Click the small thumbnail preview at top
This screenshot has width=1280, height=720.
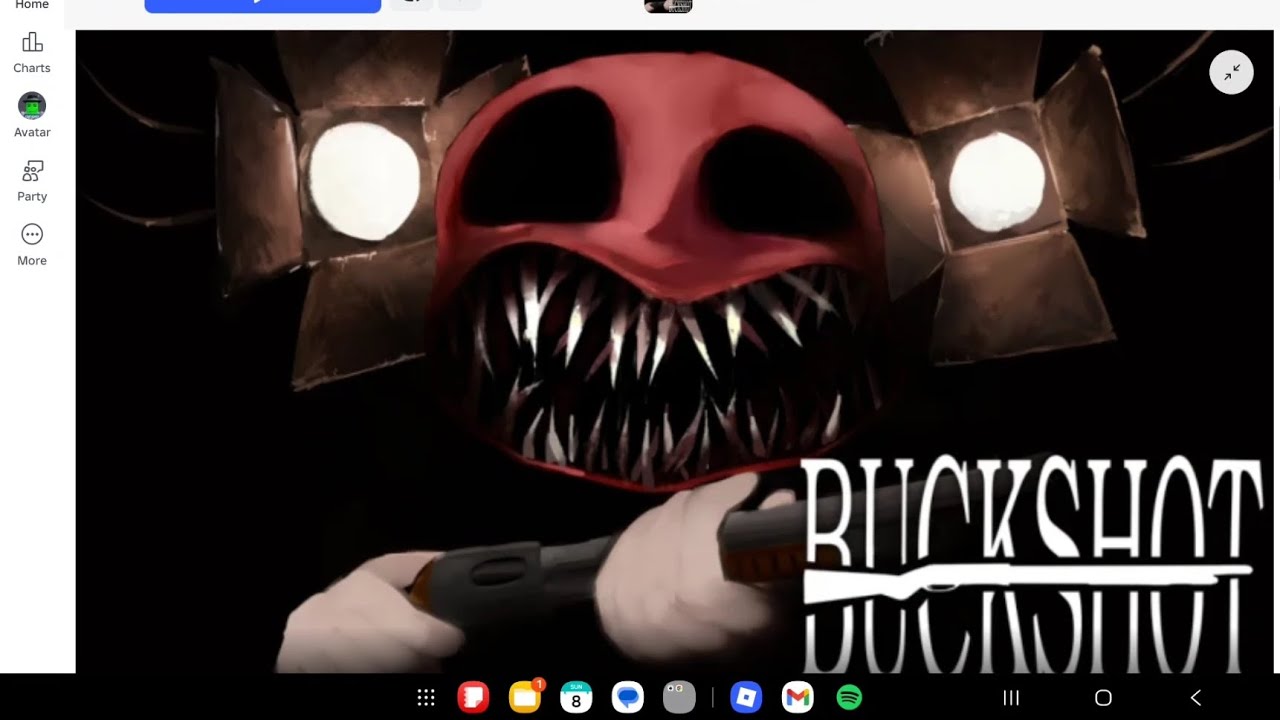[668, 6]
